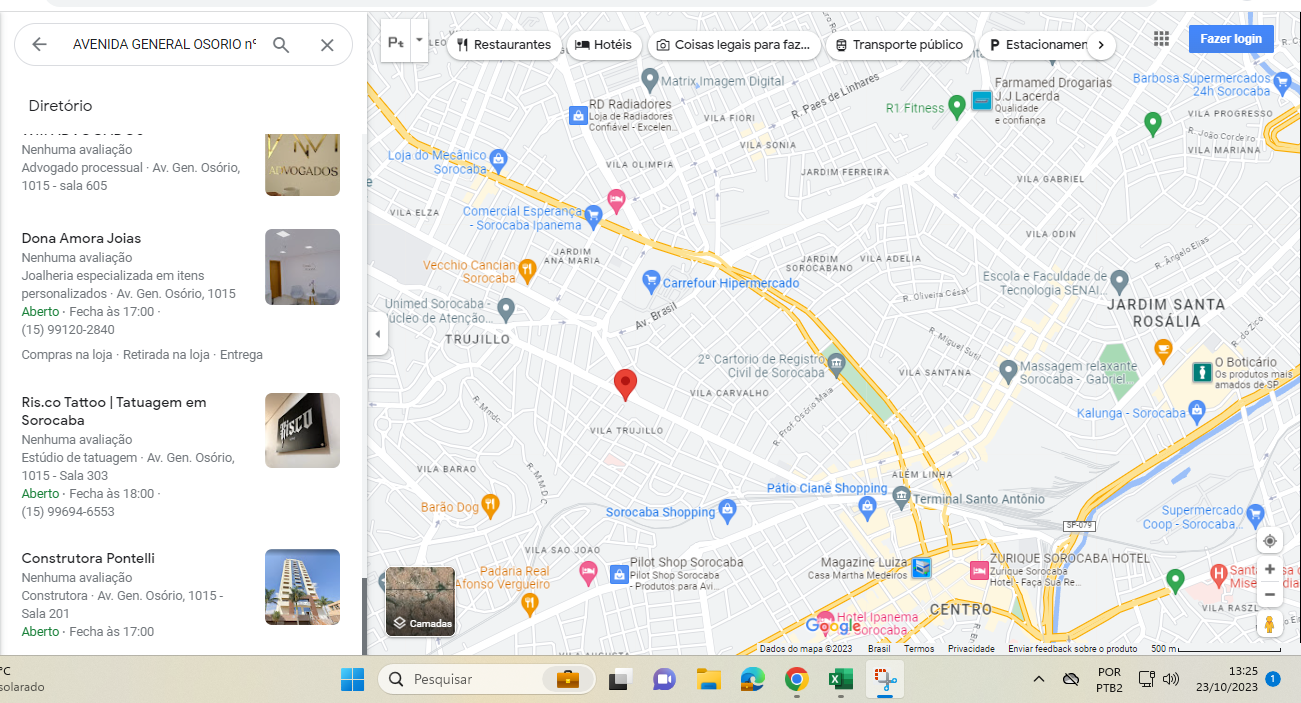The height and width of the screenshot is (703, 1301).
Task: Click the Kalunga Sorocaba shopping pin
Action: pyautogui.click(x=1198, y=411)
